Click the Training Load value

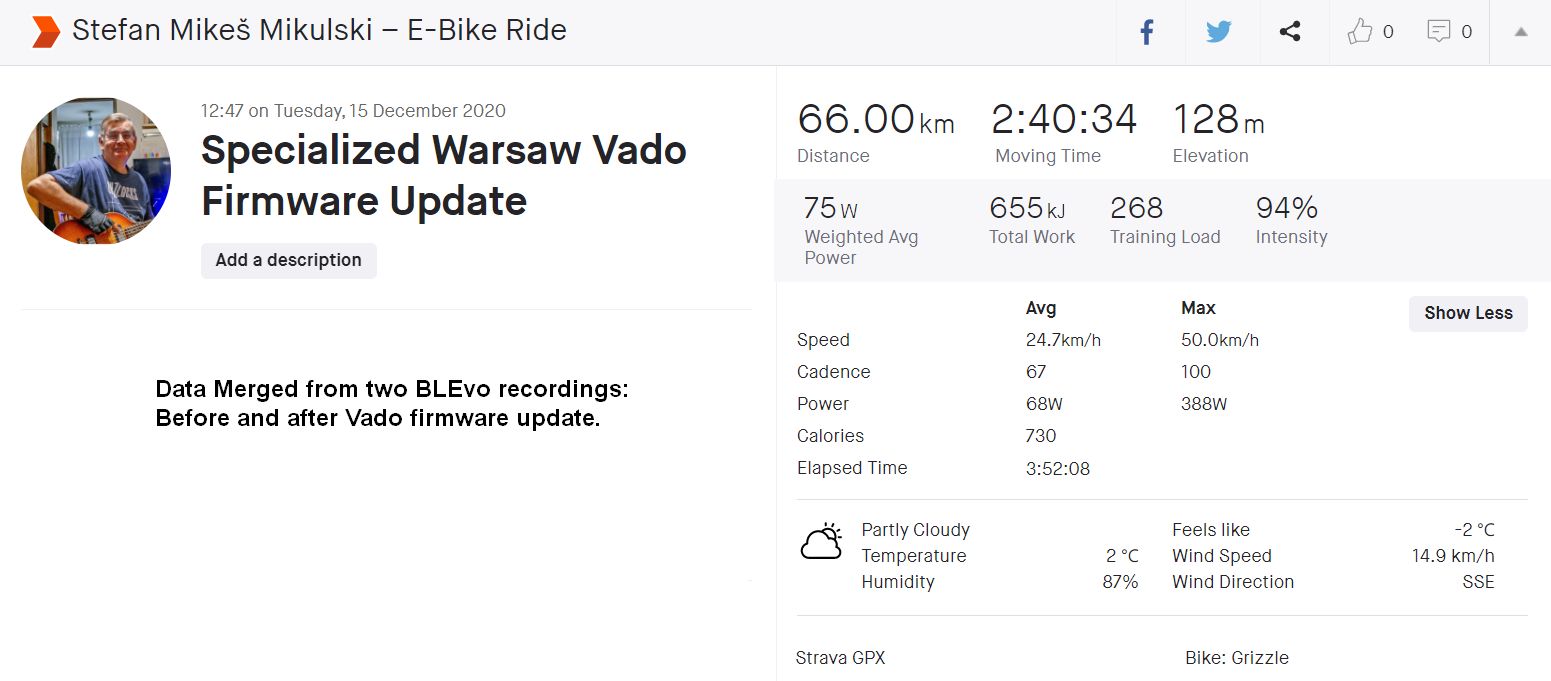click(1136, 208)
